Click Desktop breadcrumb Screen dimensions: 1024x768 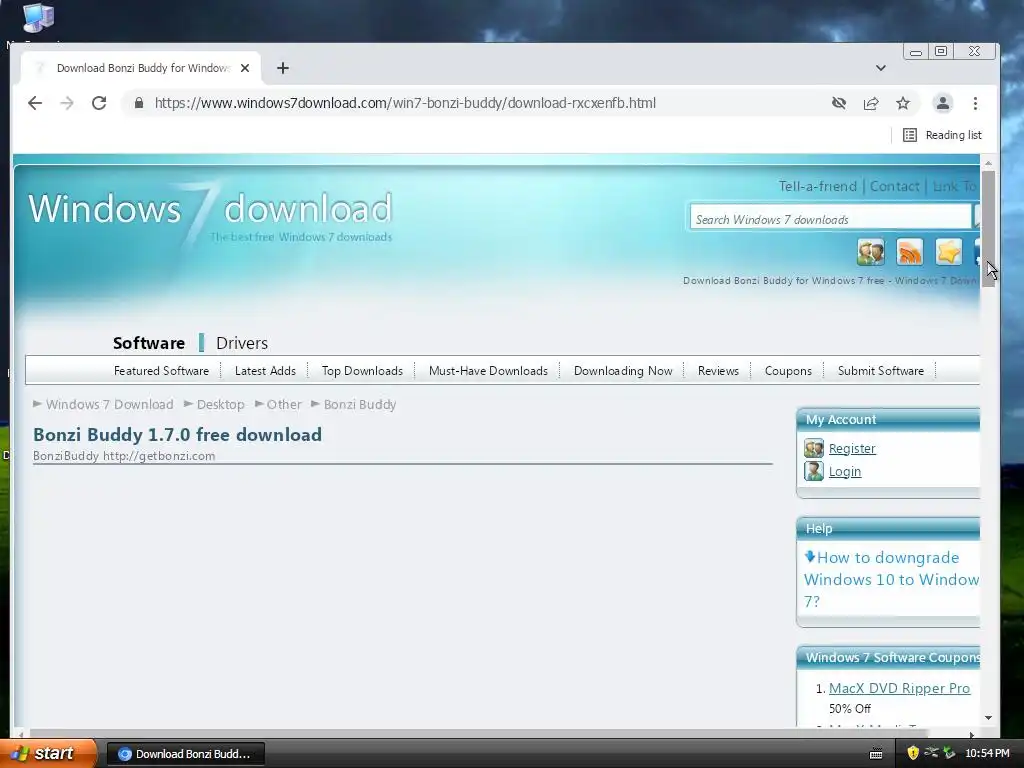point(221,404)
